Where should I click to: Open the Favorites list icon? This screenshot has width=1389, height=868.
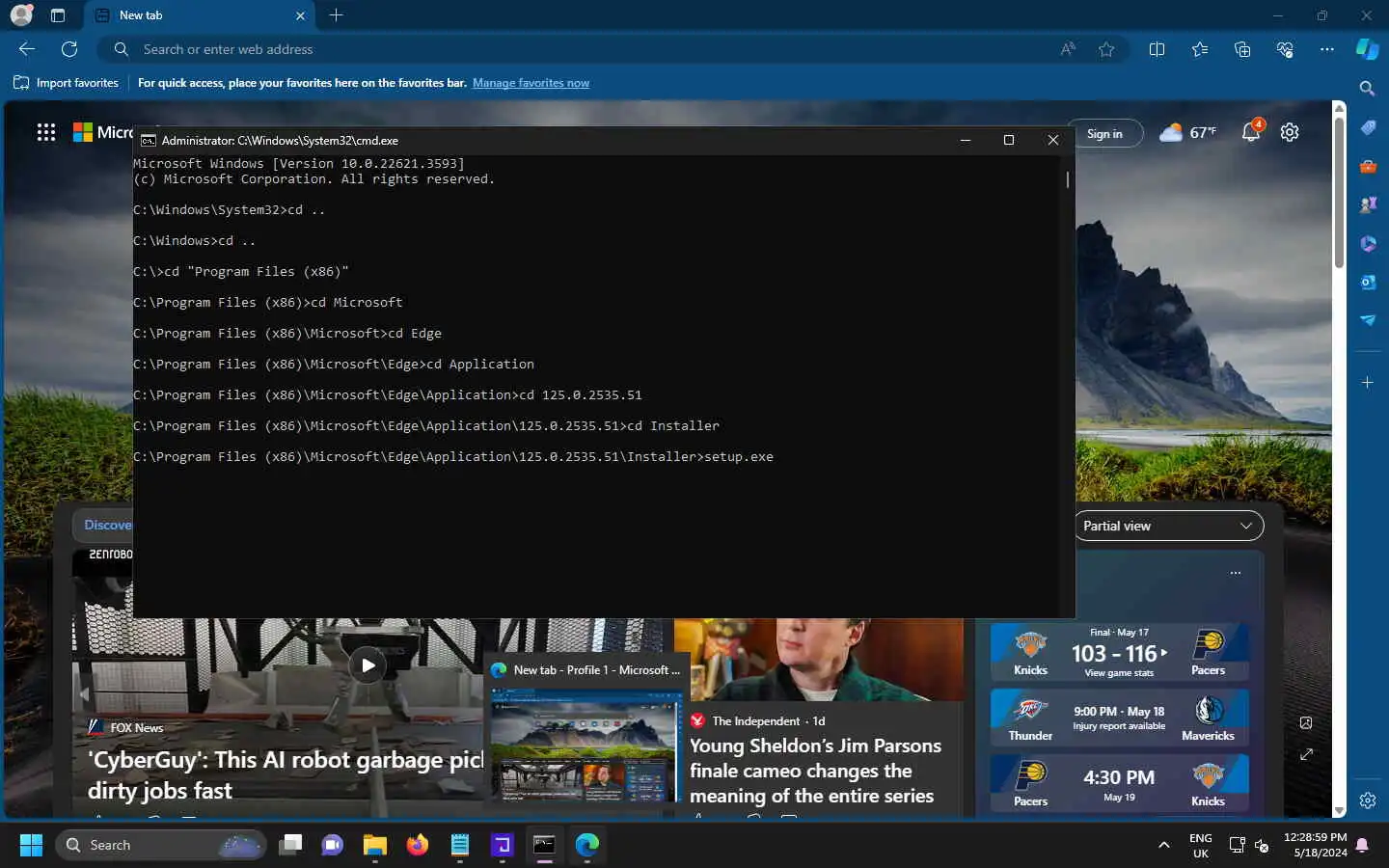click(x=1200, y=49)
